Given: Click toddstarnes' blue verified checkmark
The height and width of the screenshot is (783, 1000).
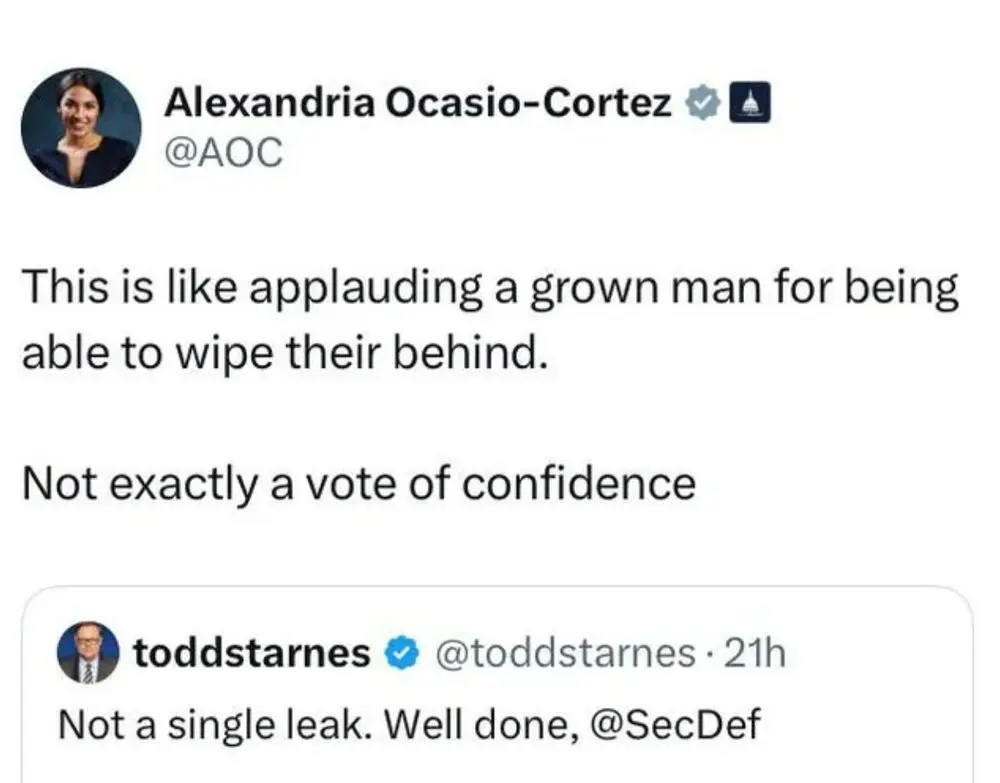Looking at the screenshot, I should click(x=402, y=653).
